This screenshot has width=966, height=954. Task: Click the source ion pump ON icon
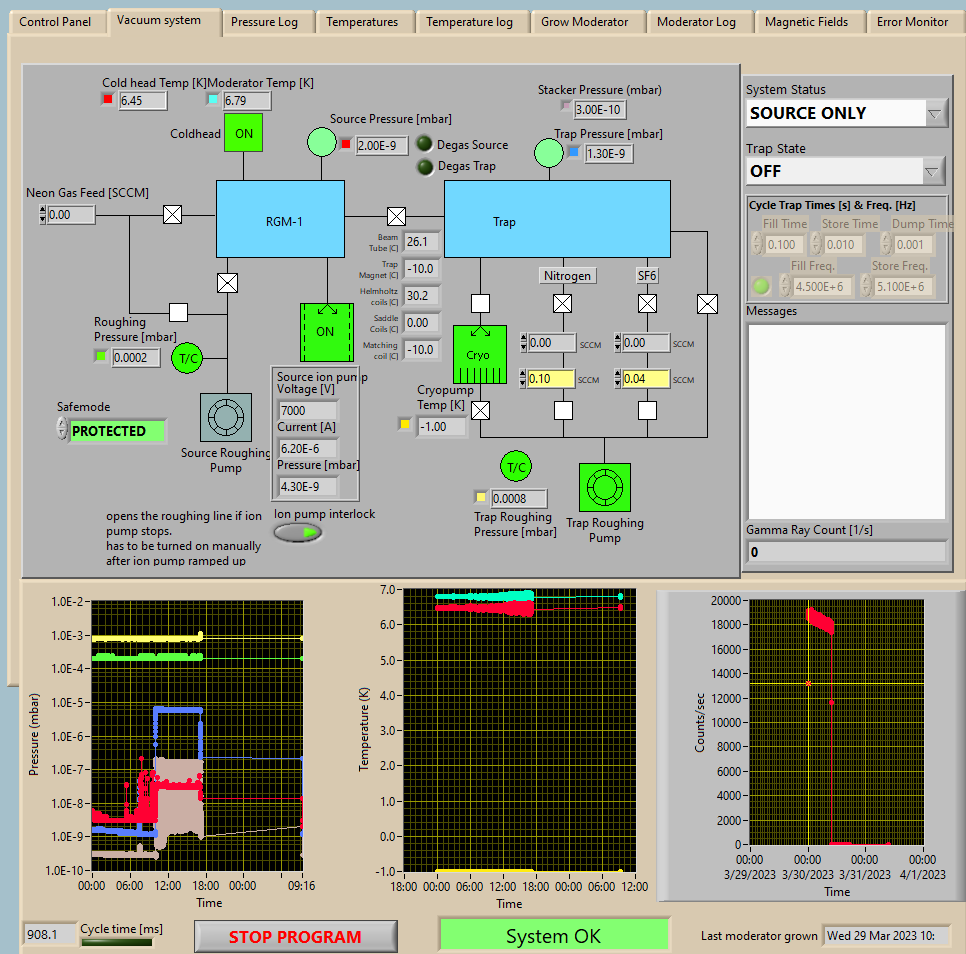[x=326, y=331]
